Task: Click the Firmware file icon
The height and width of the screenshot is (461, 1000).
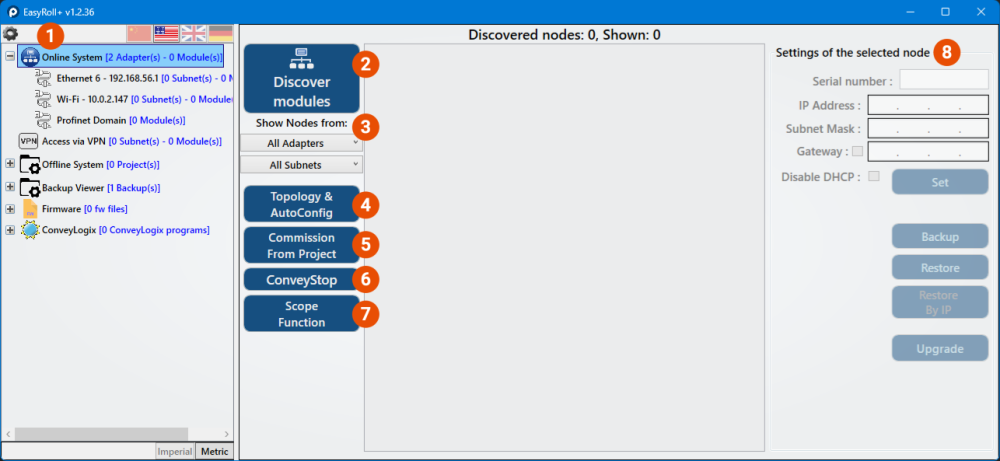Action: tap(30, 209)
